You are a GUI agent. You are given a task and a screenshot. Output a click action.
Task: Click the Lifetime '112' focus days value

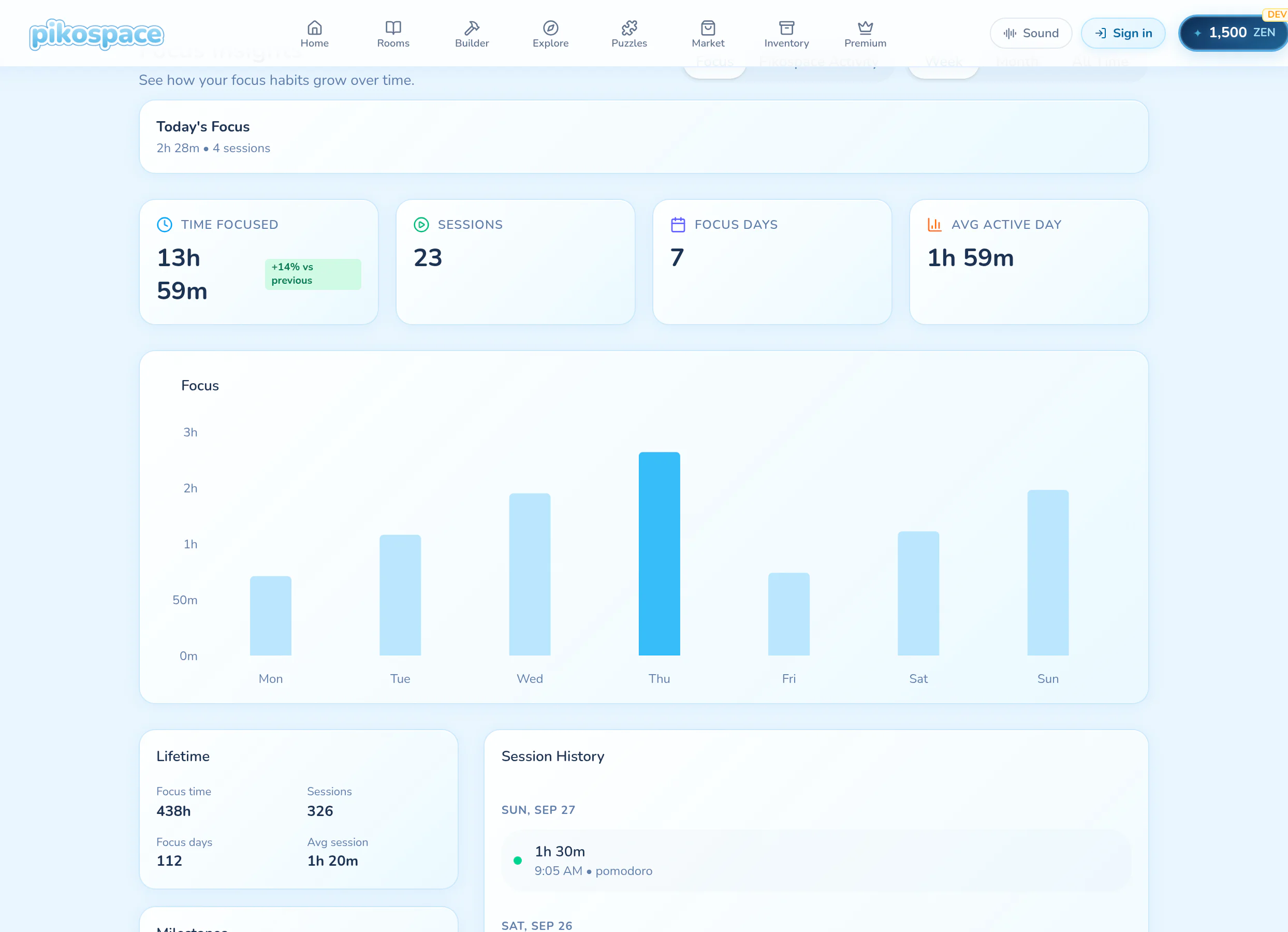click(169, 861)
